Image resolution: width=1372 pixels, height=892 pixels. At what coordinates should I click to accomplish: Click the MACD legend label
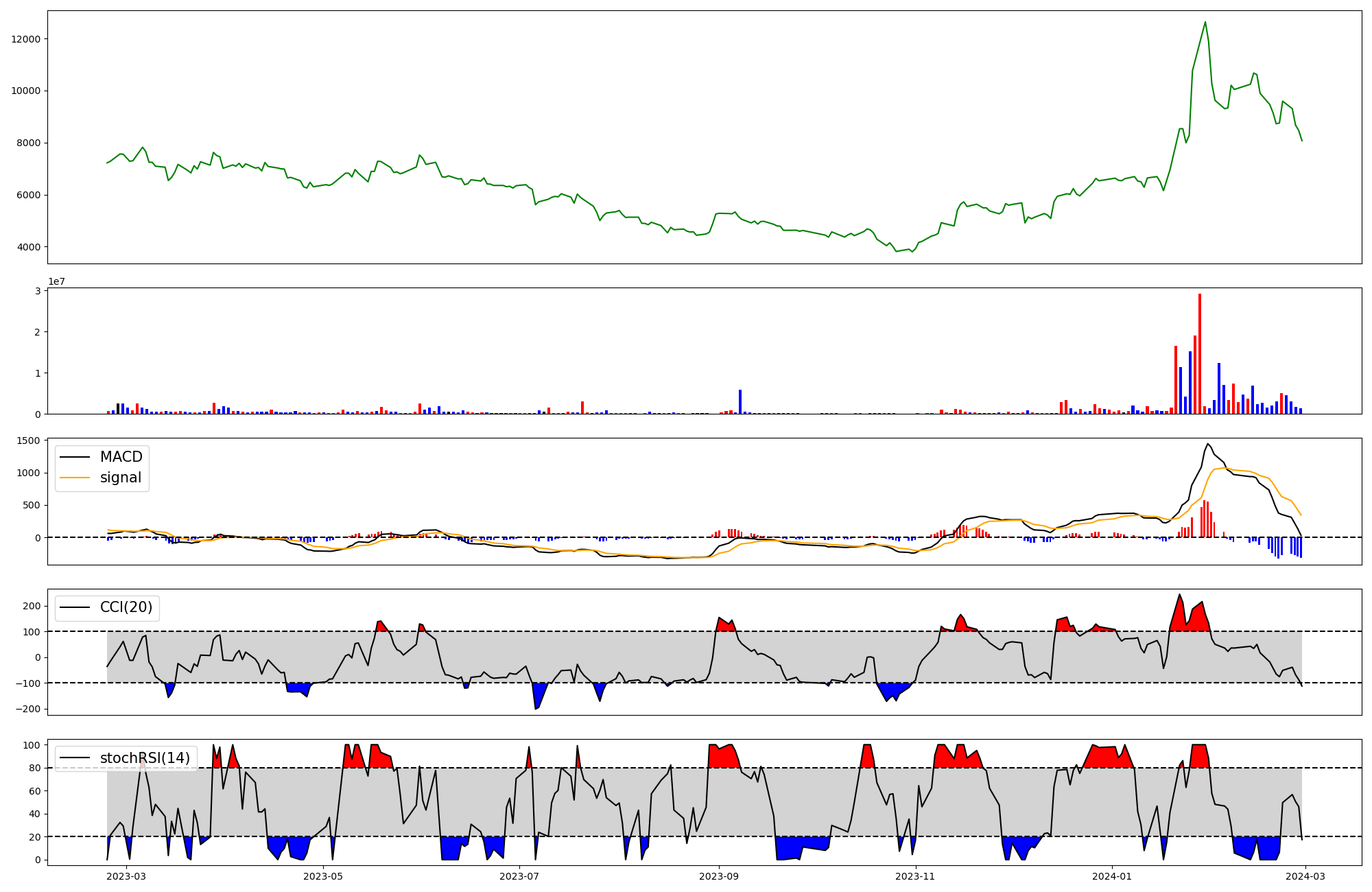coord(121,457)
